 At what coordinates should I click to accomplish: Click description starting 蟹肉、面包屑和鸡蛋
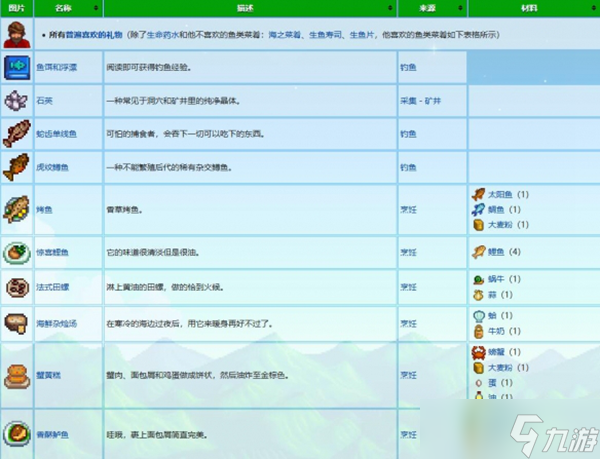(198, 376)
